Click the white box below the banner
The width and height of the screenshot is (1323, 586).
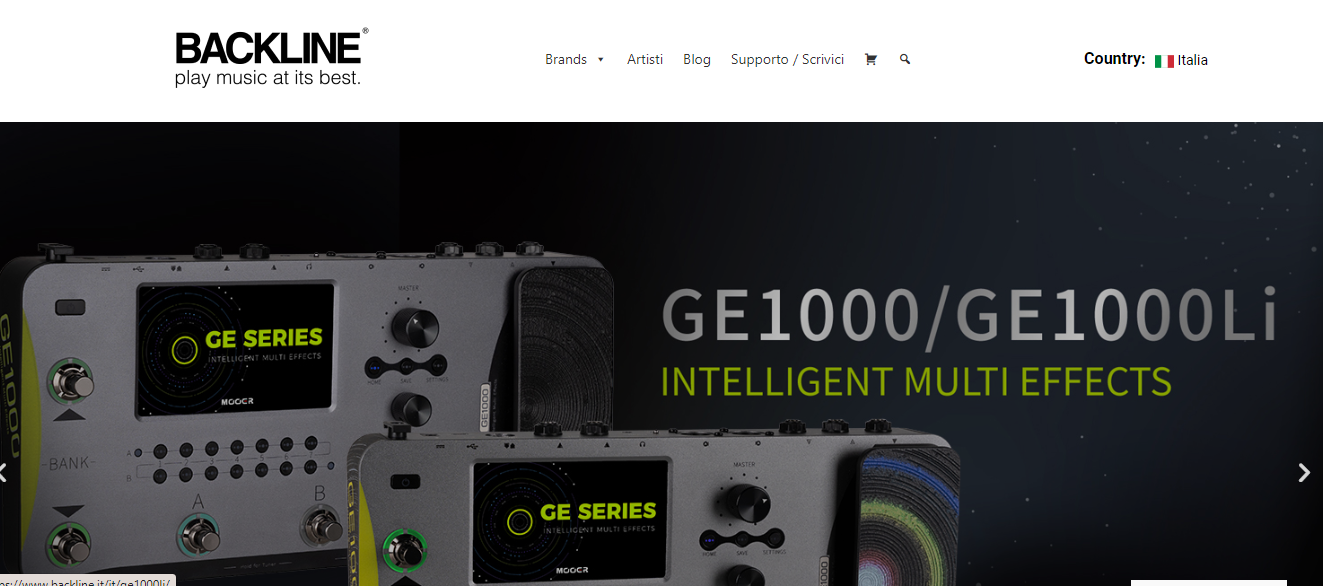click(x=1208, y=583)
